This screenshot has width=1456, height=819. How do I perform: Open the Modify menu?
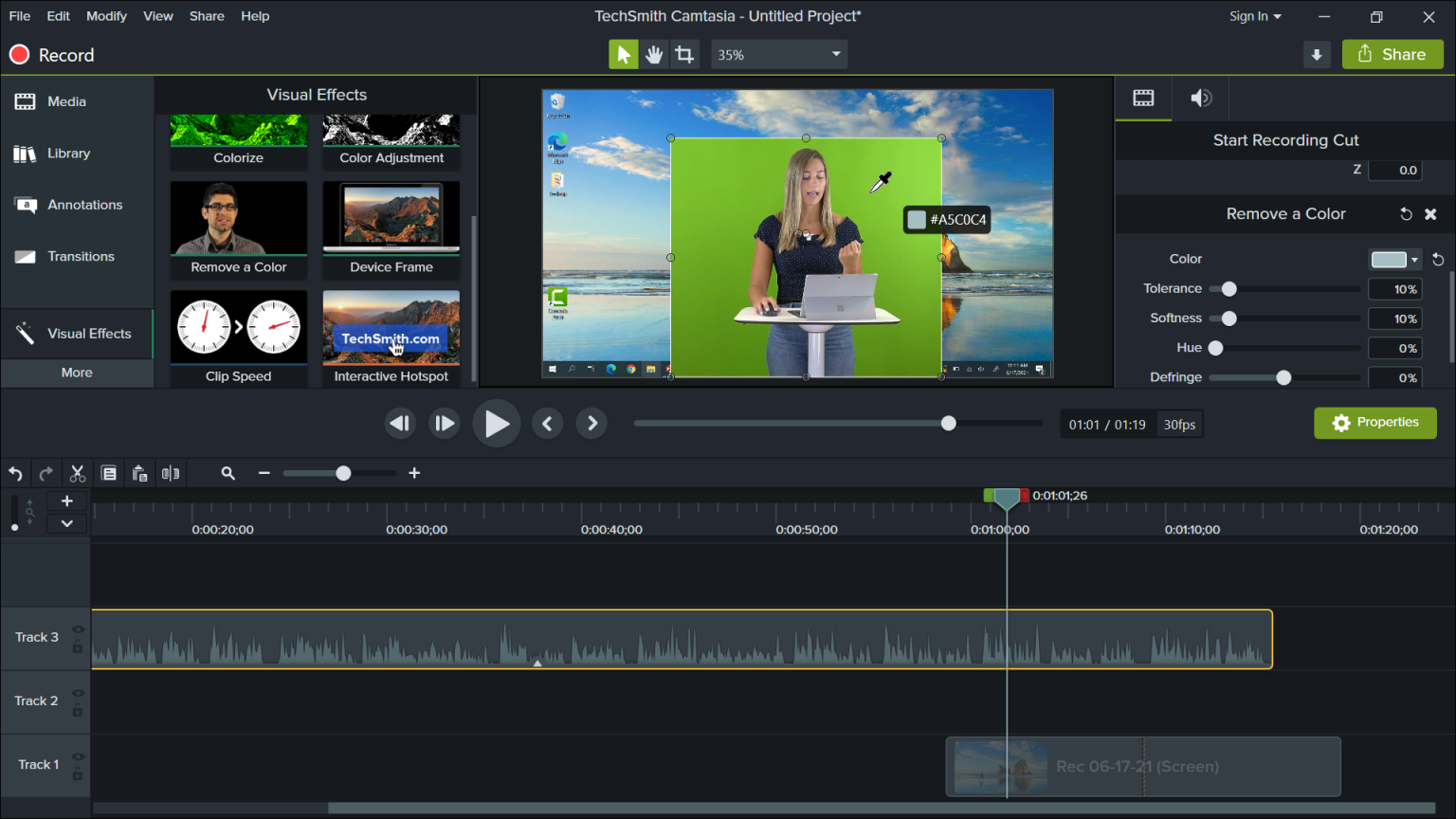click(106, 15)
